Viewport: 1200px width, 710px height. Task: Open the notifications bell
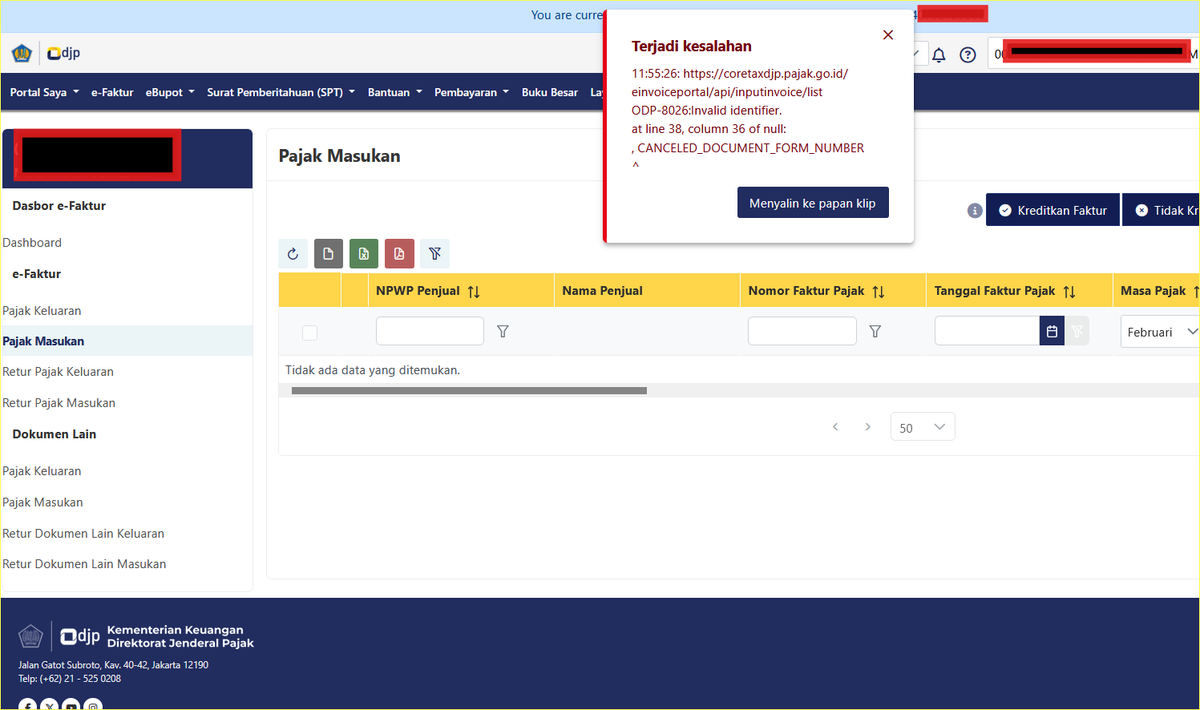(939, 55)
